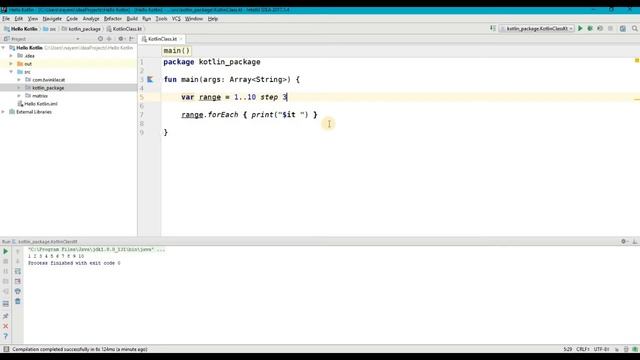
Task: Click the Make Project build icon
Action: [493, 29]
